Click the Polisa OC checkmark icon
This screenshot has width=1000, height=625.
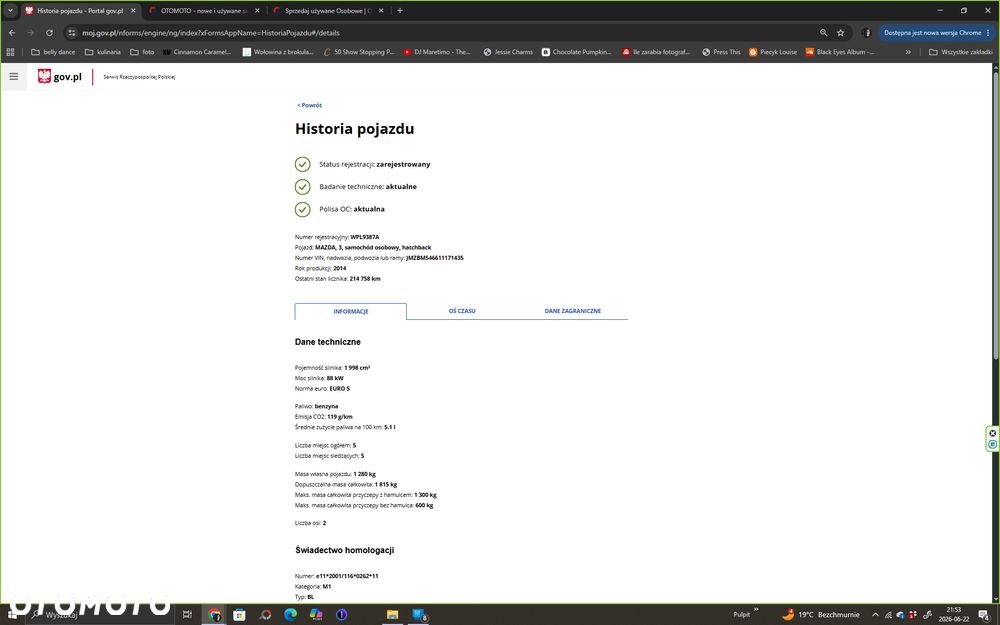click(302, 209)
